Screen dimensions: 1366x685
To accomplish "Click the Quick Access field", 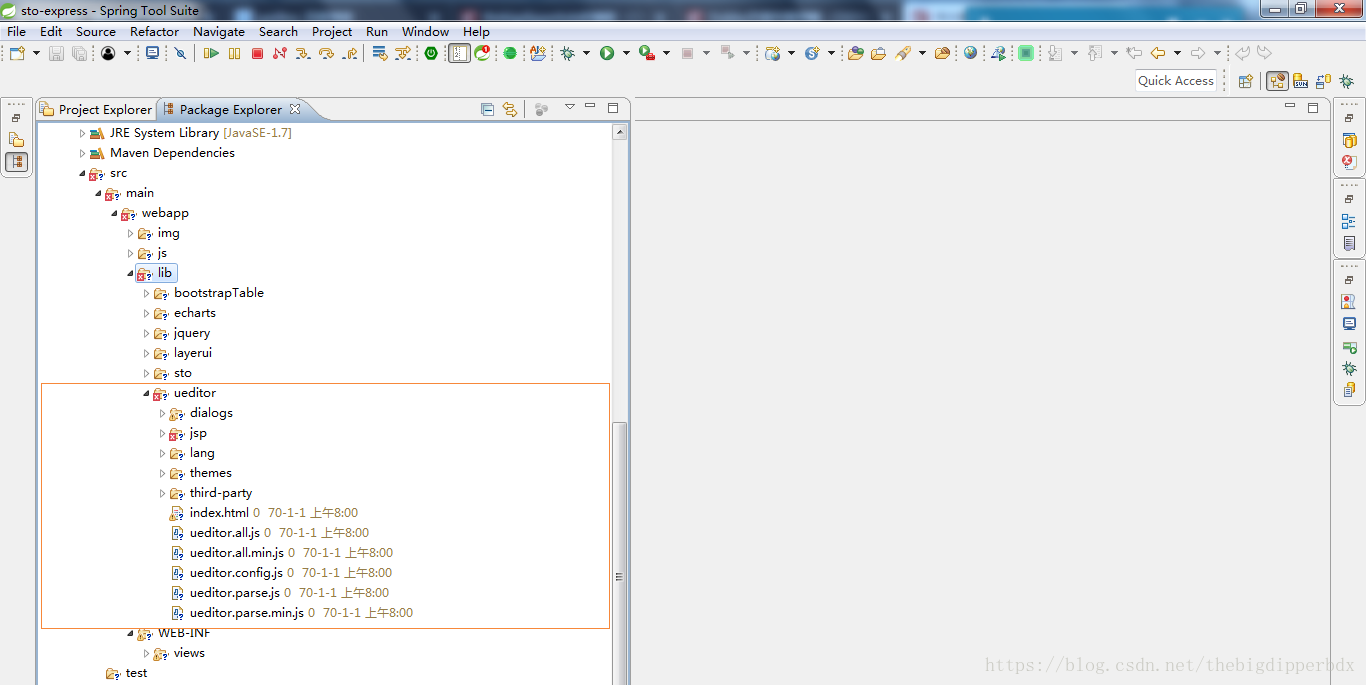I will (1176, 81).
